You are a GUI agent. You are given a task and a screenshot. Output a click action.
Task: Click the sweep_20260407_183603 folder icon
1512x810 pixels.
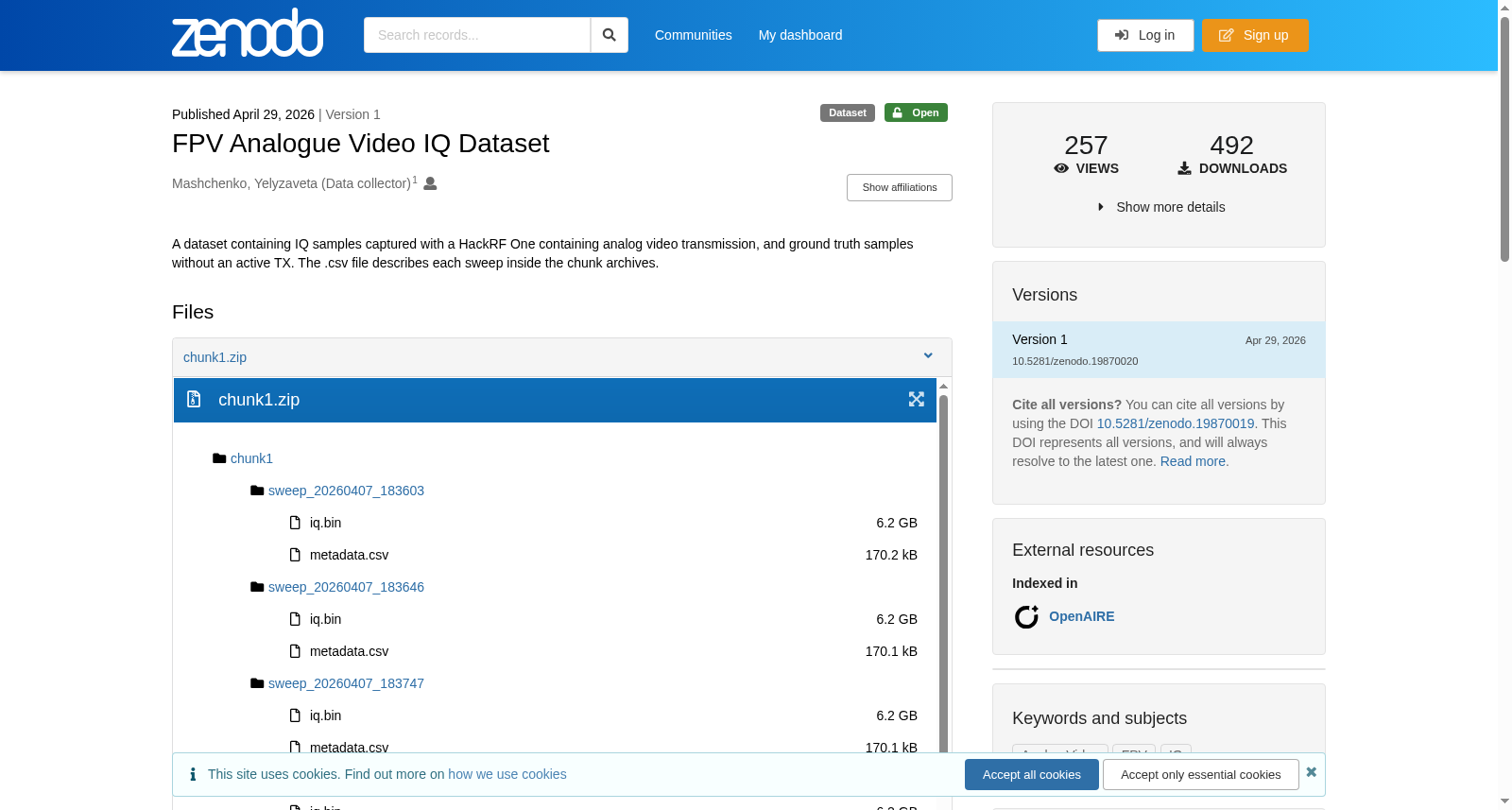(x=257, y=491)
